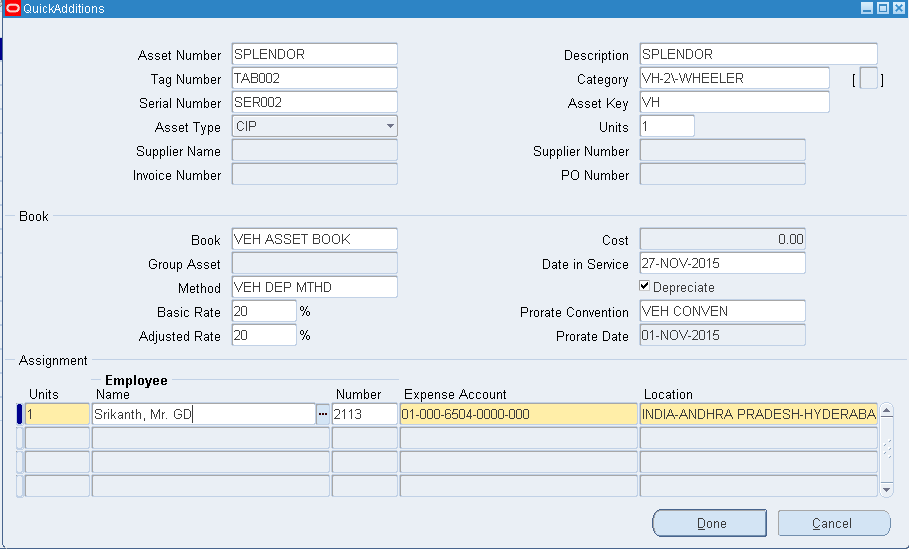This screenshot has height=550, width=909.
Task: Click the Category field VH-2\-WHEELER
Action: click(x=733, y=78)
